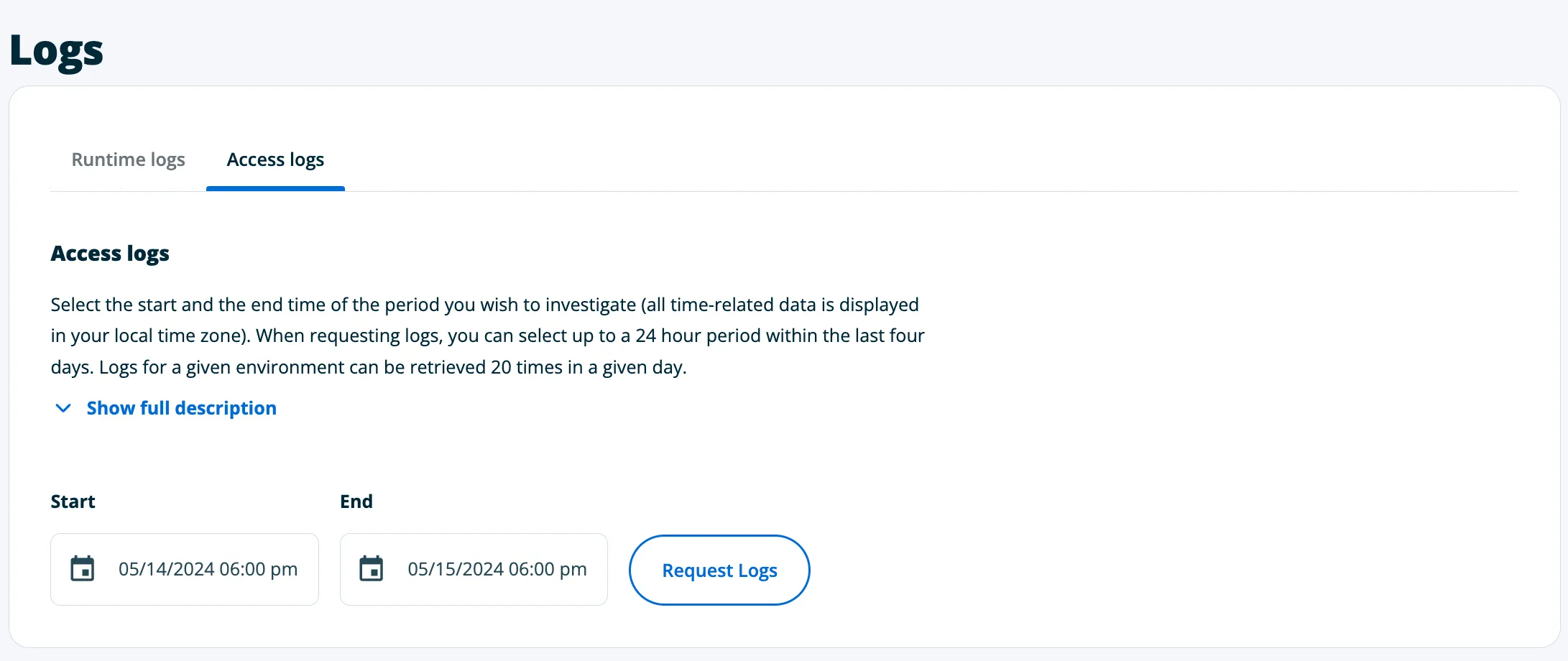1568x661 pixels.
Task: Select the Access logs tab
Action: tap(275, 160)
